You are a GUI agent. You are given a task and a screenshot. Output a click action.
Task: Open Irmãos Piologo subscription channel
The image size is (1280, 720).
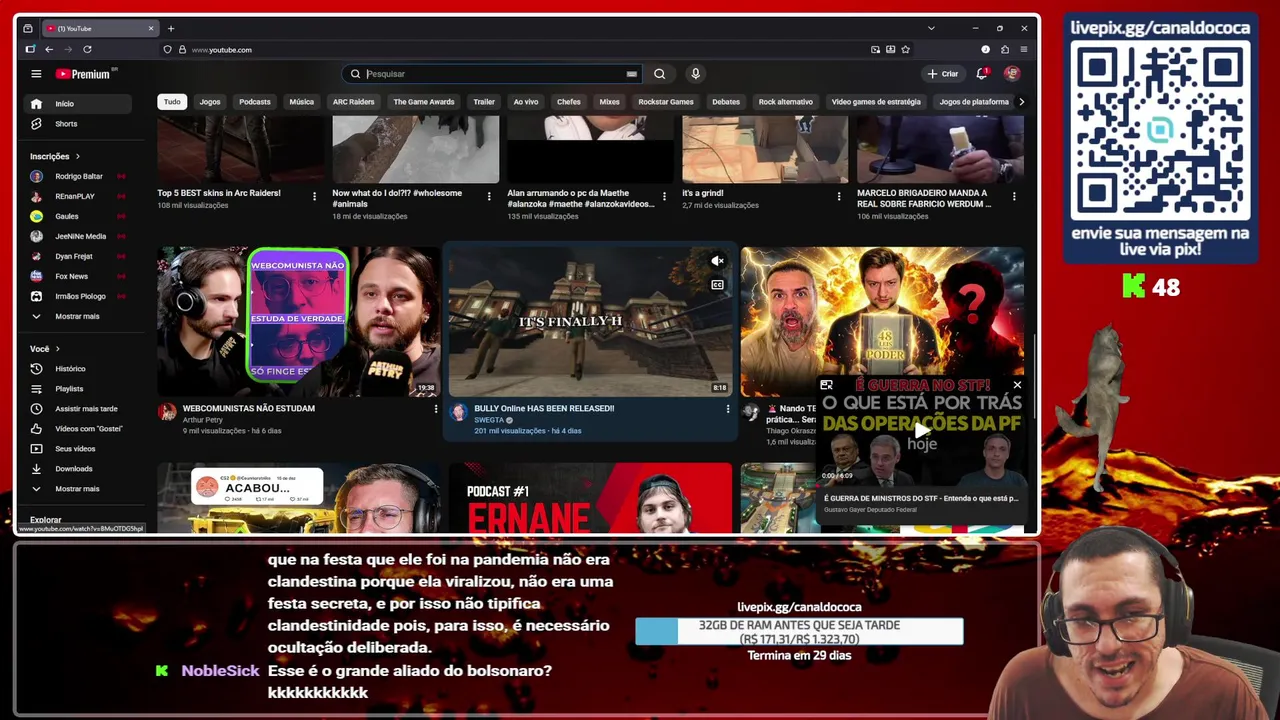coord(78,296)
